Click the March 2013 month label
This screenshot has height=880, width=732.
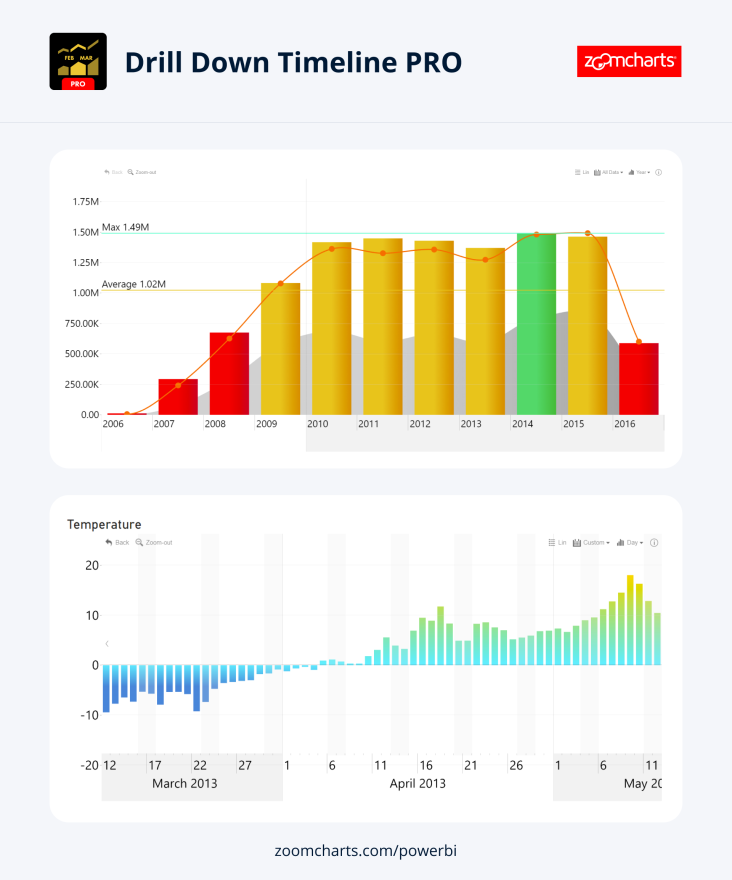coord(185,783)
